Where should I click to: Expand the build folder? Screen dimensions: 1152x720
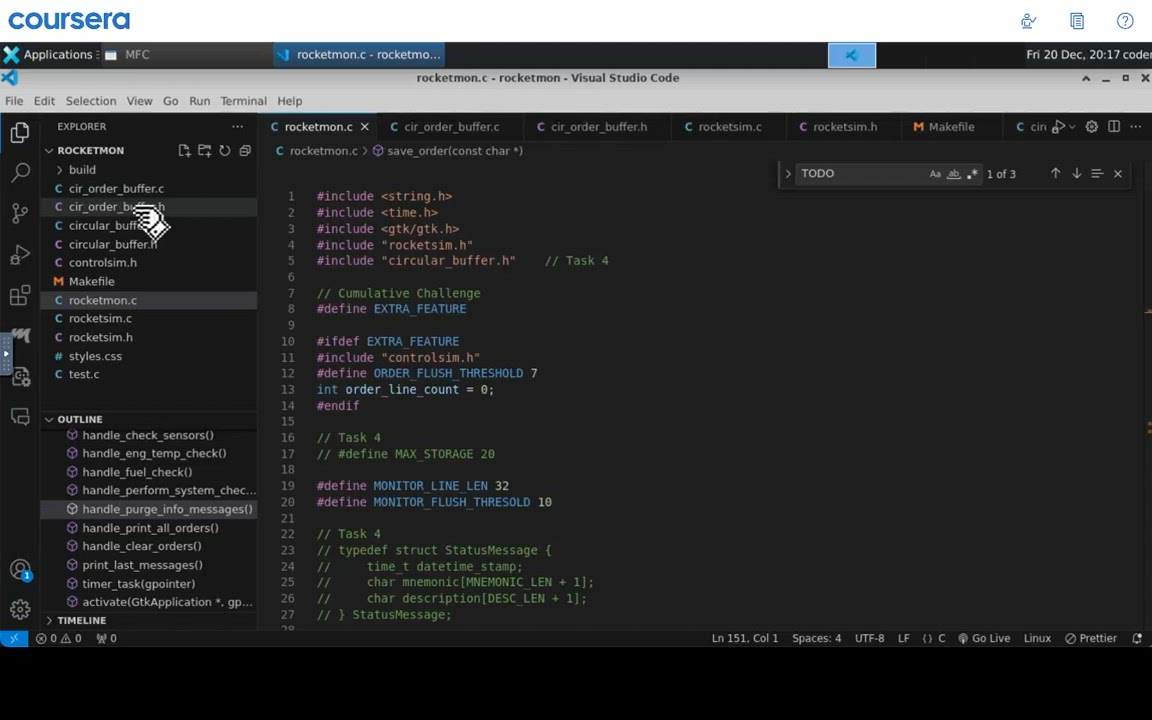tap(82, 170)
